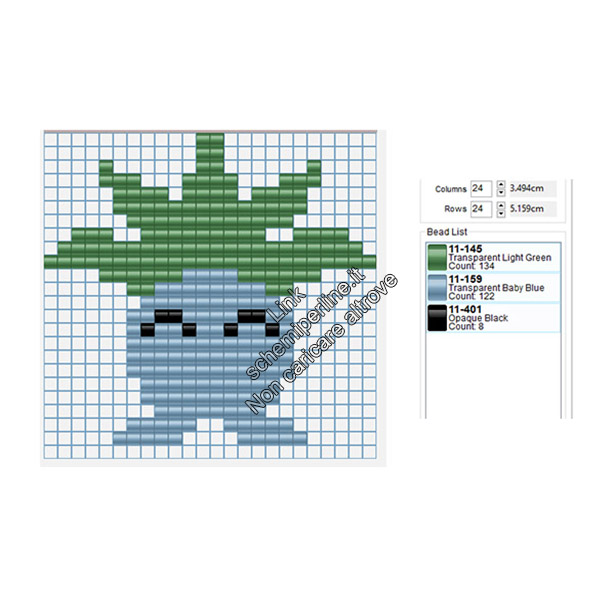
Task: Click the Rows label
Action: [455, 209]
